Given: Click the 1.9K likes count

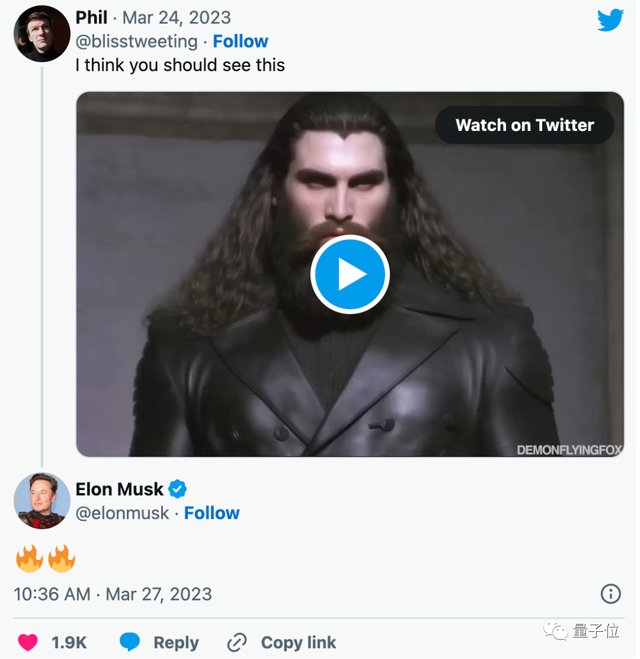Looking at the screenshot, I should coord(70,642).
